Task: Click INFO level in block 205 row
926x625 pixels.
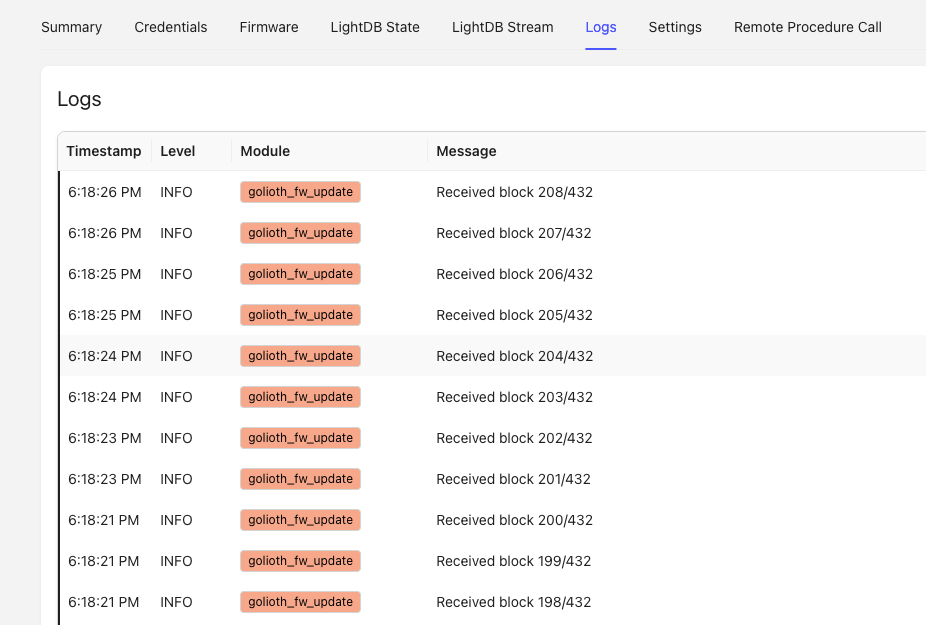Action: point(176,315)
